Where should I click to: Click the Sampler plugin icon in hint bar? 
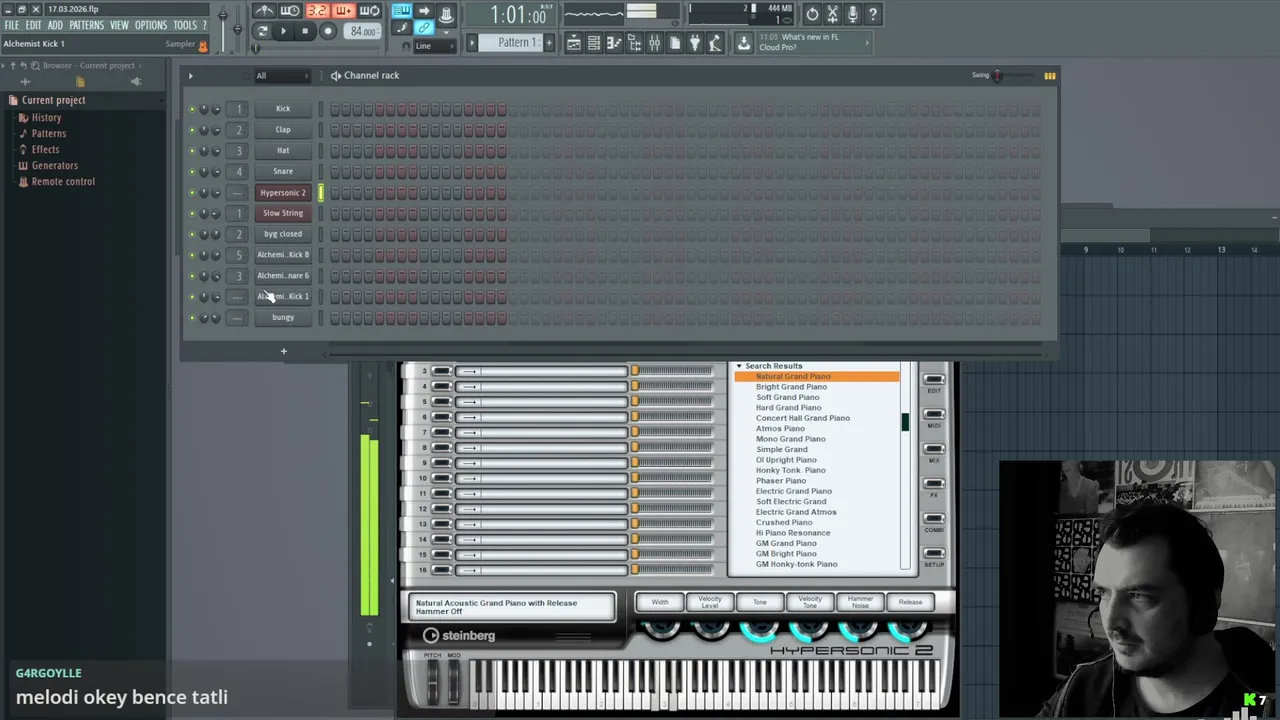click(x=203, y=45)
